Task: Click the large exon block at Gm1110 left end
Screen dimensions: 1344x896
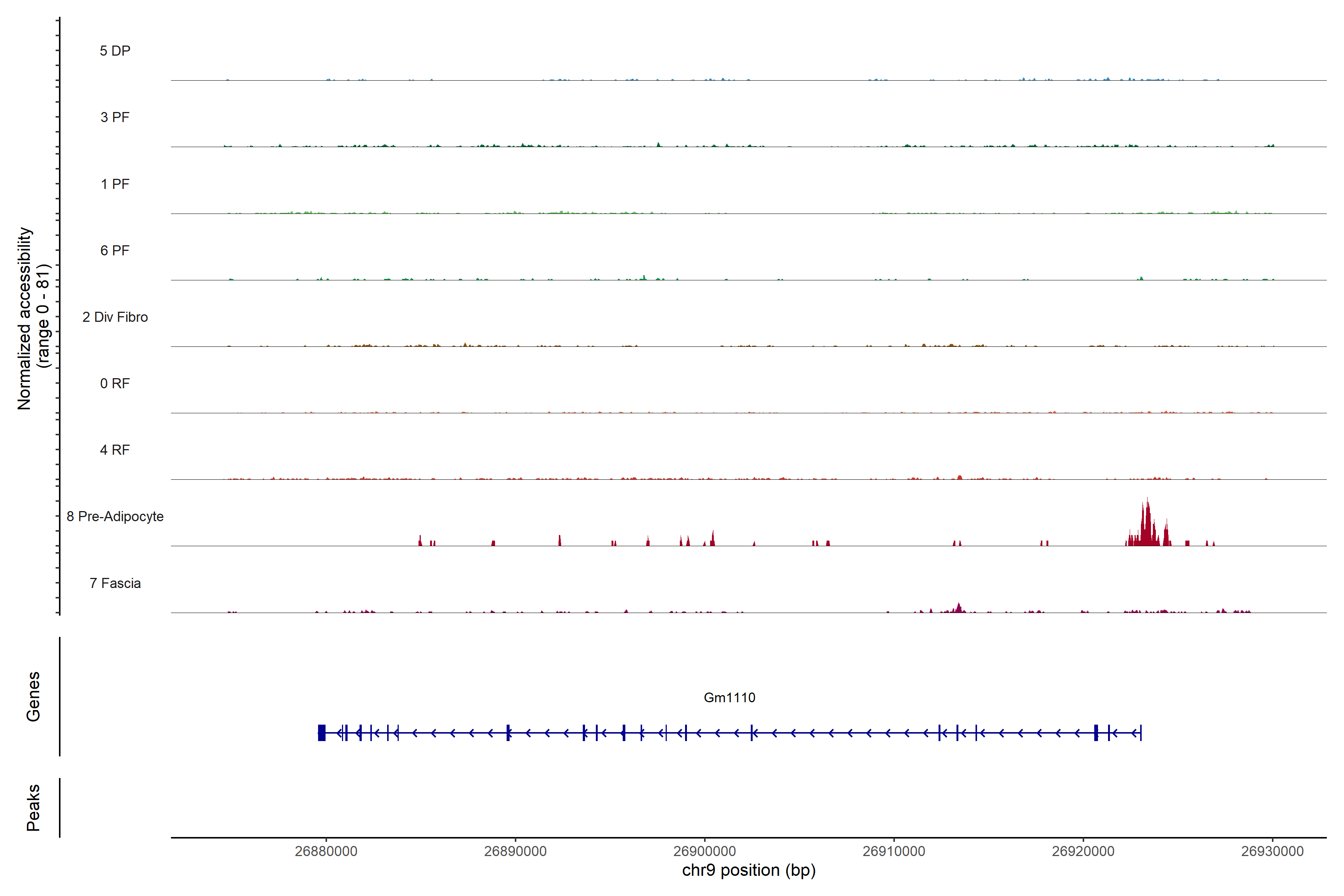Action: (322, 732)
